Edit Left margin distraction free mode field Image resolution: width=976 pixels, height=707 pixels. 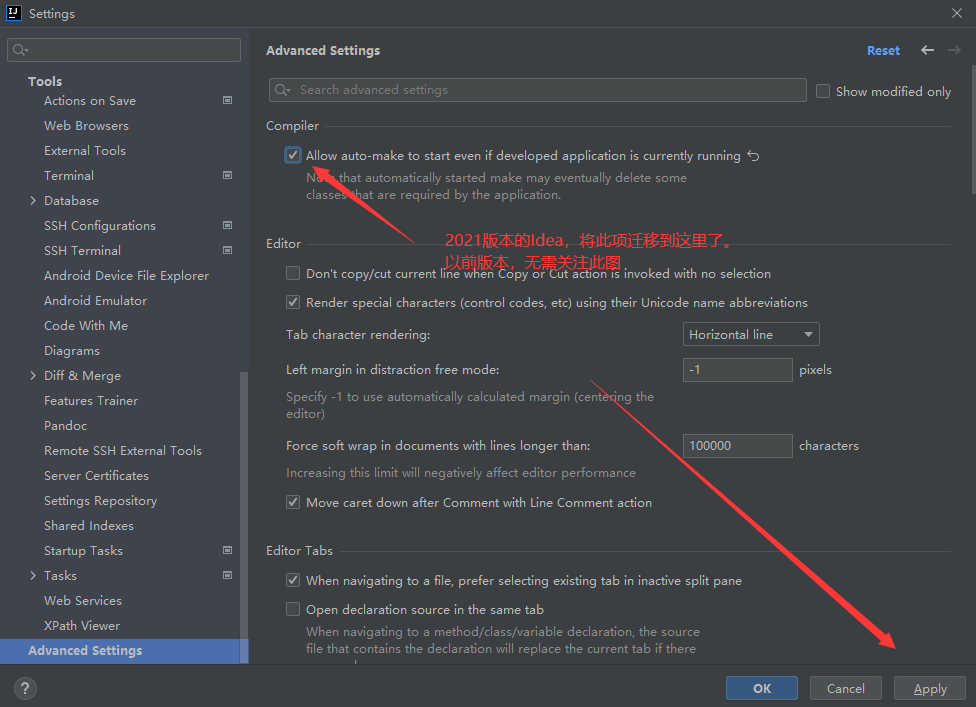(x=738, y=370)
